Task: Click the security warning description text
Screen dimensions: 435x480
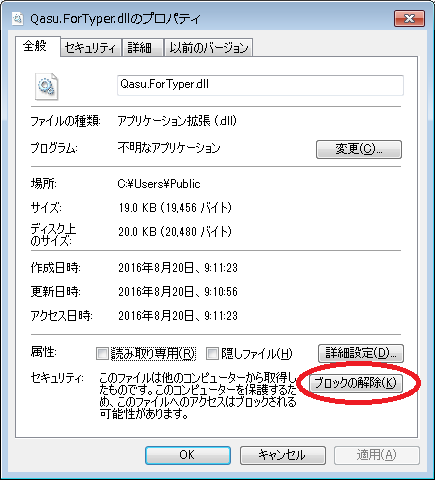Action: 198,396
